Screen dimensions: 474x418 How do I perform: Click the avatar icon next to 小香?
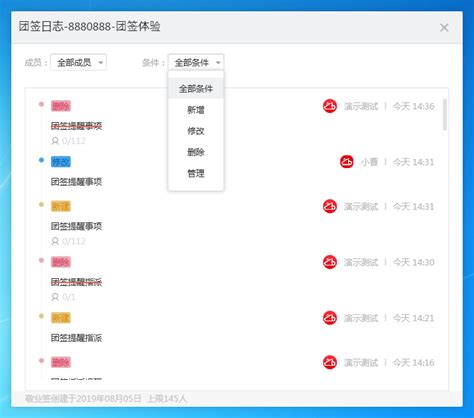[x=347, y=162]
